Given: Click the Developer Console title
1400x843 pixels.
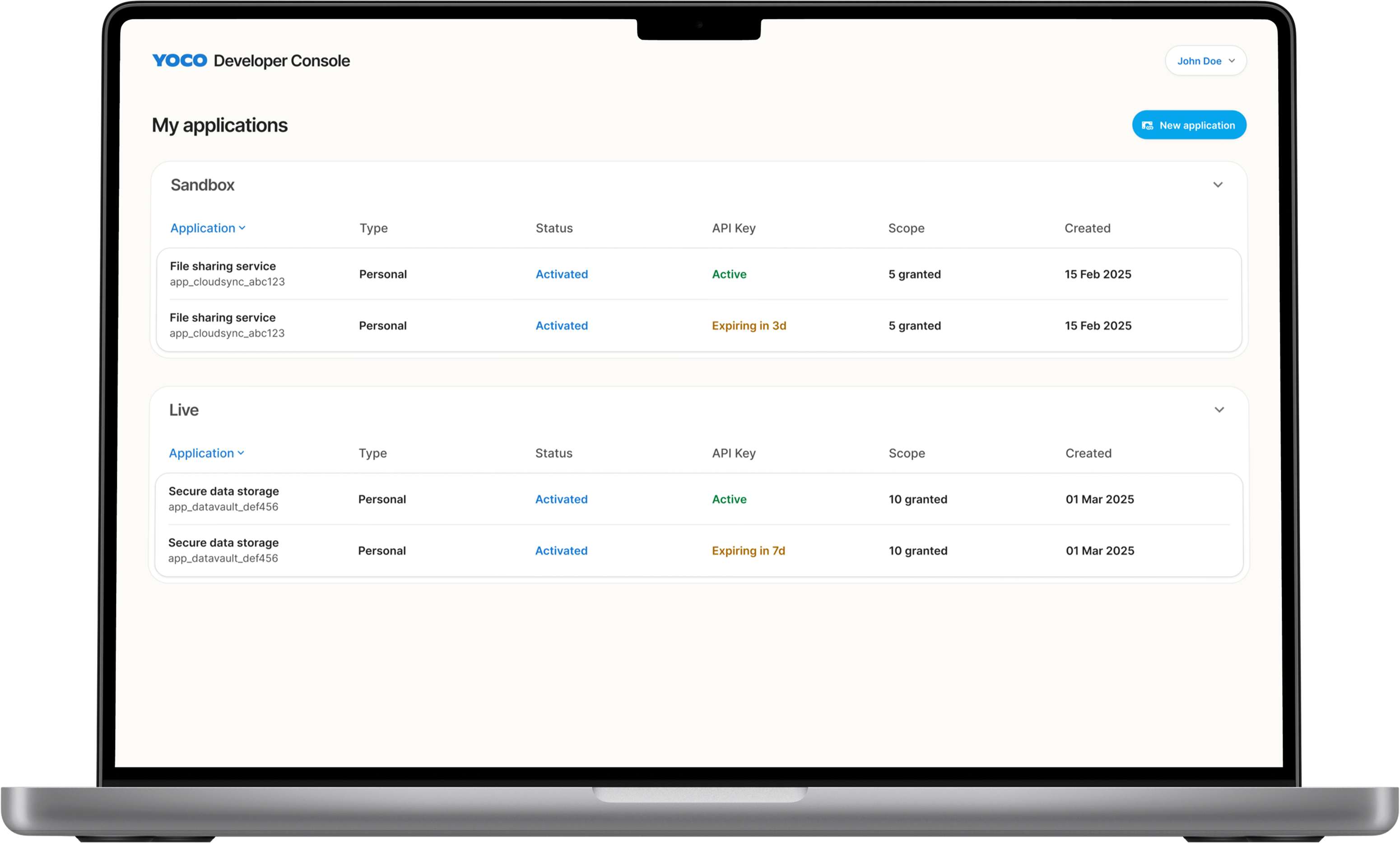Looking at the screenshot, I should coord(281,61).
